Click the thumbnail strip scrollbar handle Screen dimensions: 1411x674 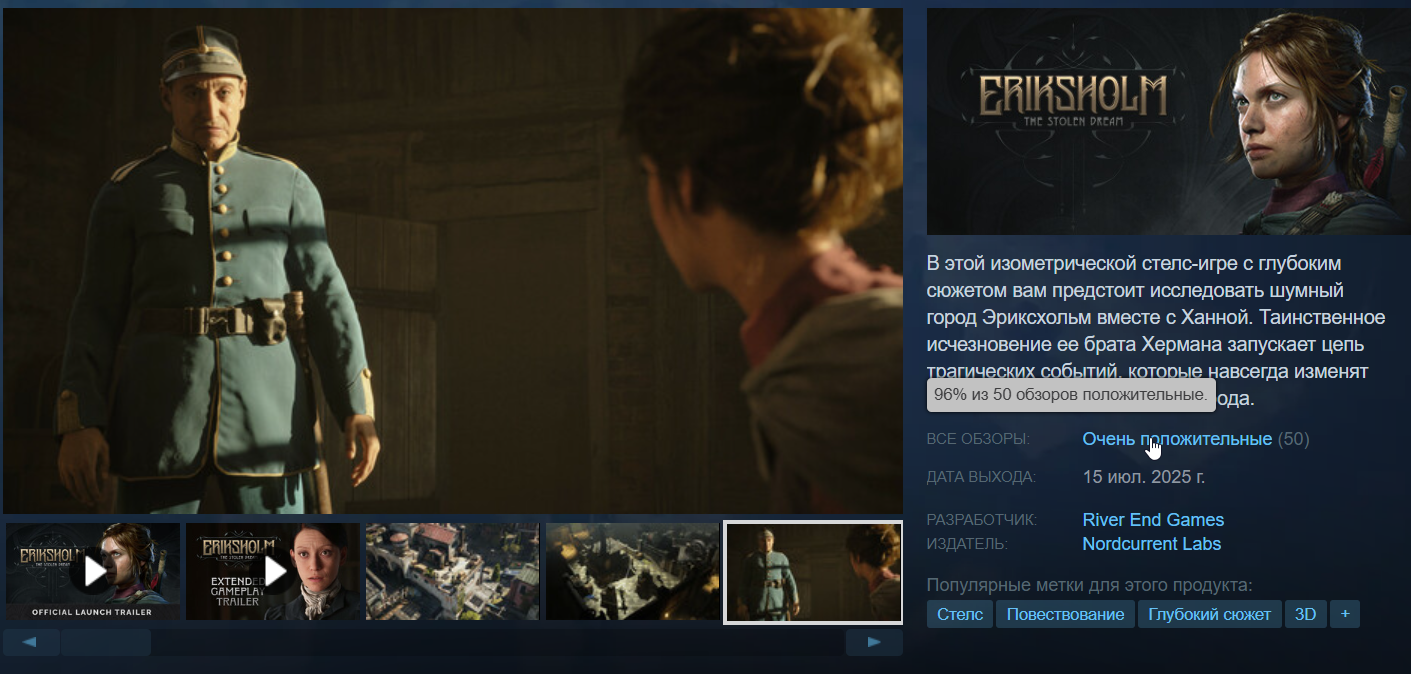(x=106, y=642)
